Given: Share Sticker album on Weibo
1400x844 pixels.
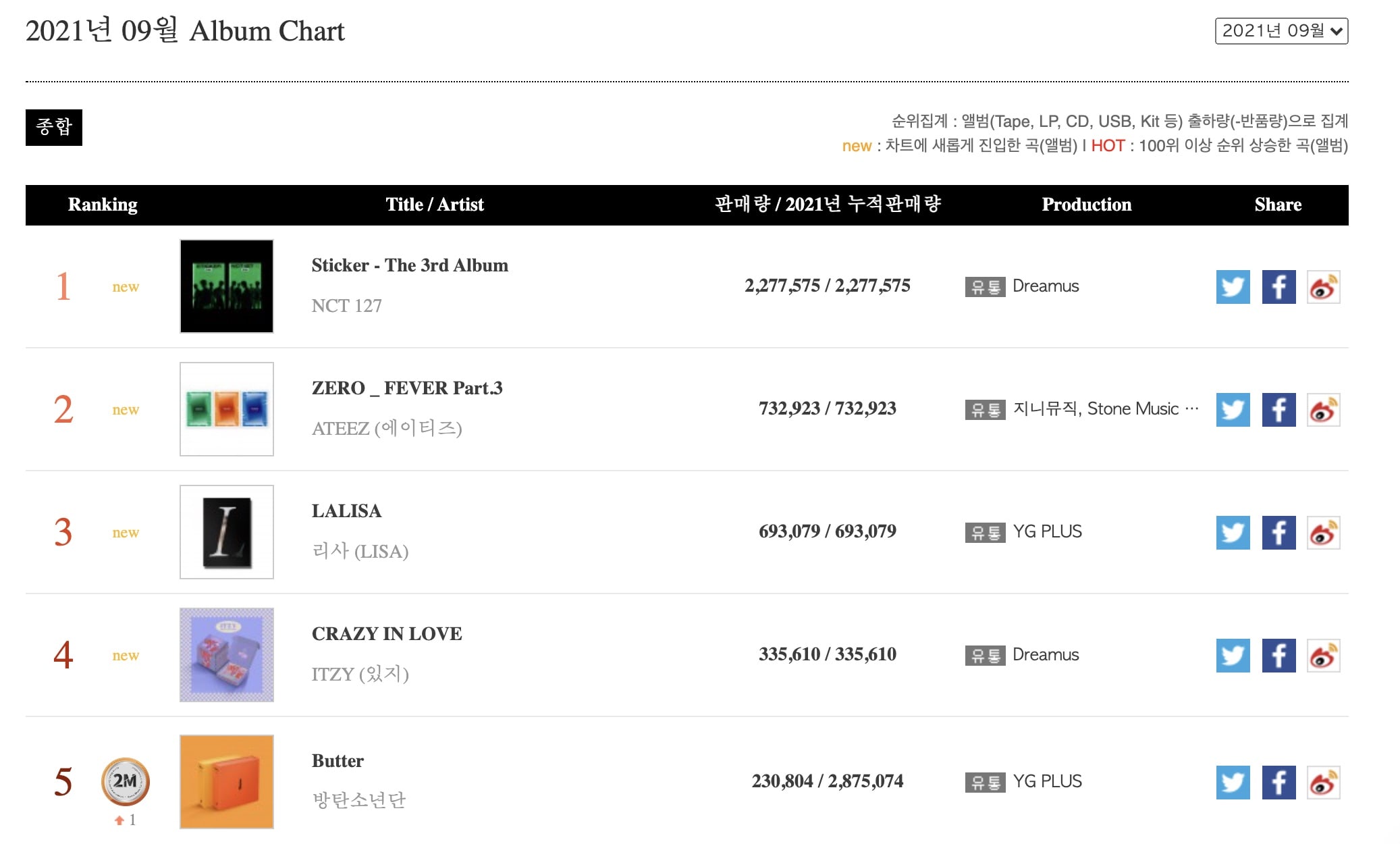Looking at the screenshot, I should pyautogui.click(x=1323, y=287).
